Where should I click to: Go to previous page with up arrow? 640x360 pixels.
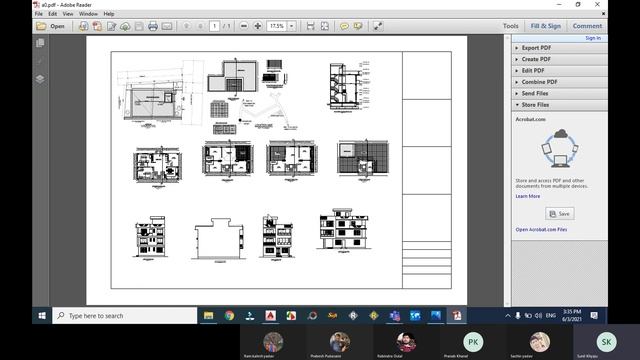[x=186, y=26]
